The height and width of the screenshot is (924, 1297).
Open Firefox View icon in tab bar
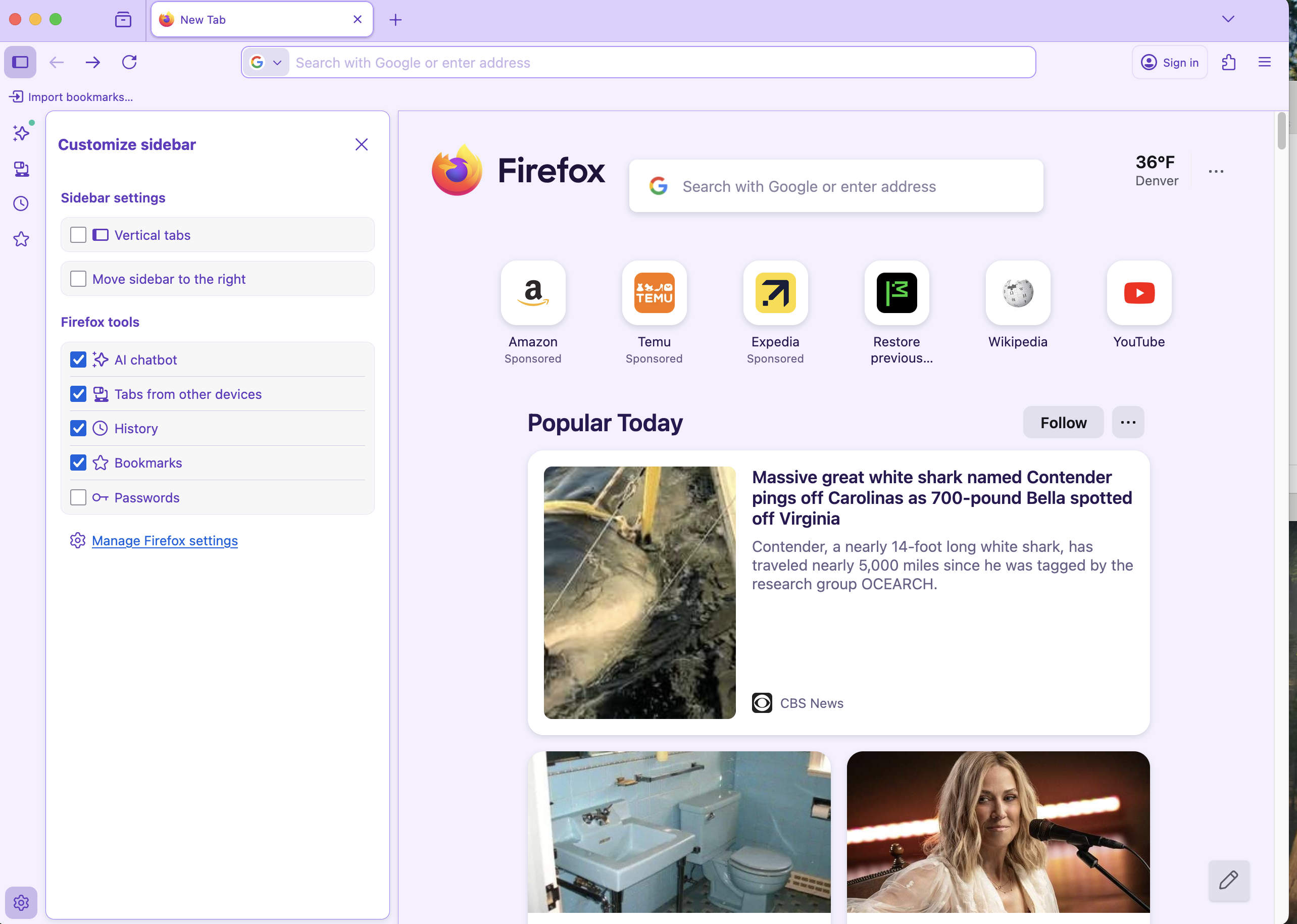[x=123, y=19]
